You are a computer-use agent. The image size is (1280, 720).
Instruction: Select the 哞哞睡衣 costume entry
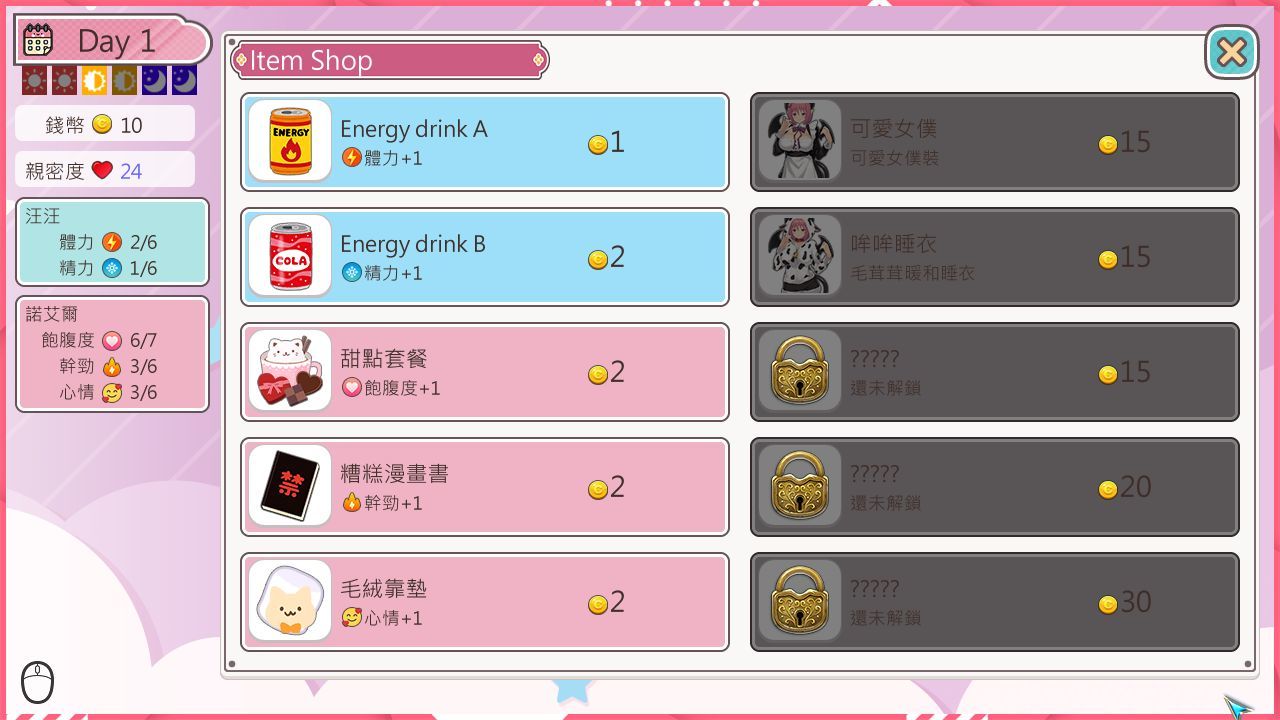(995, 256)
